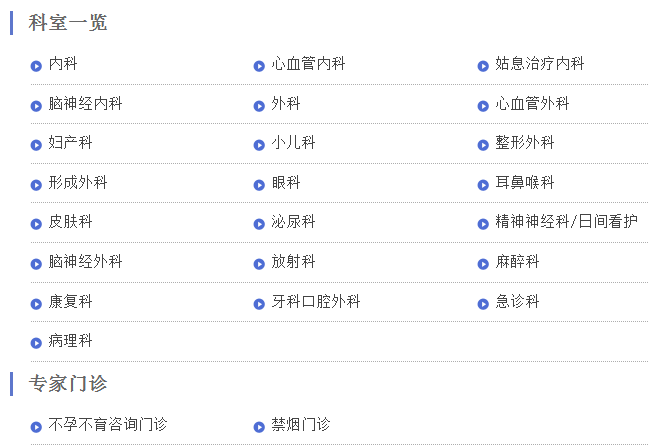648x445 pixels.
Task: Click the bullet icon beside 病理科
Action: [x=36, y=343]
